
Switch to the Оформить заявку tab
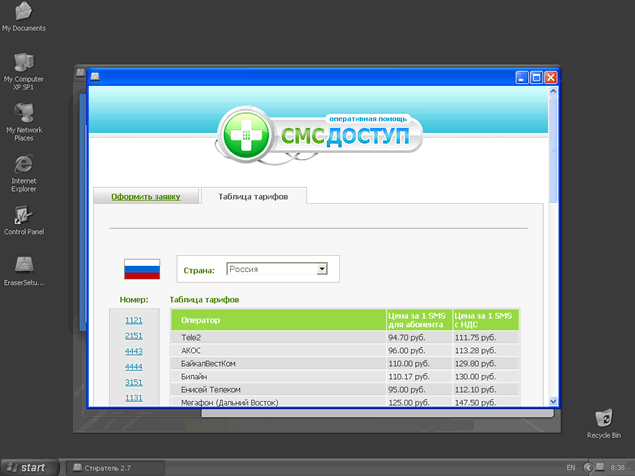145,197
